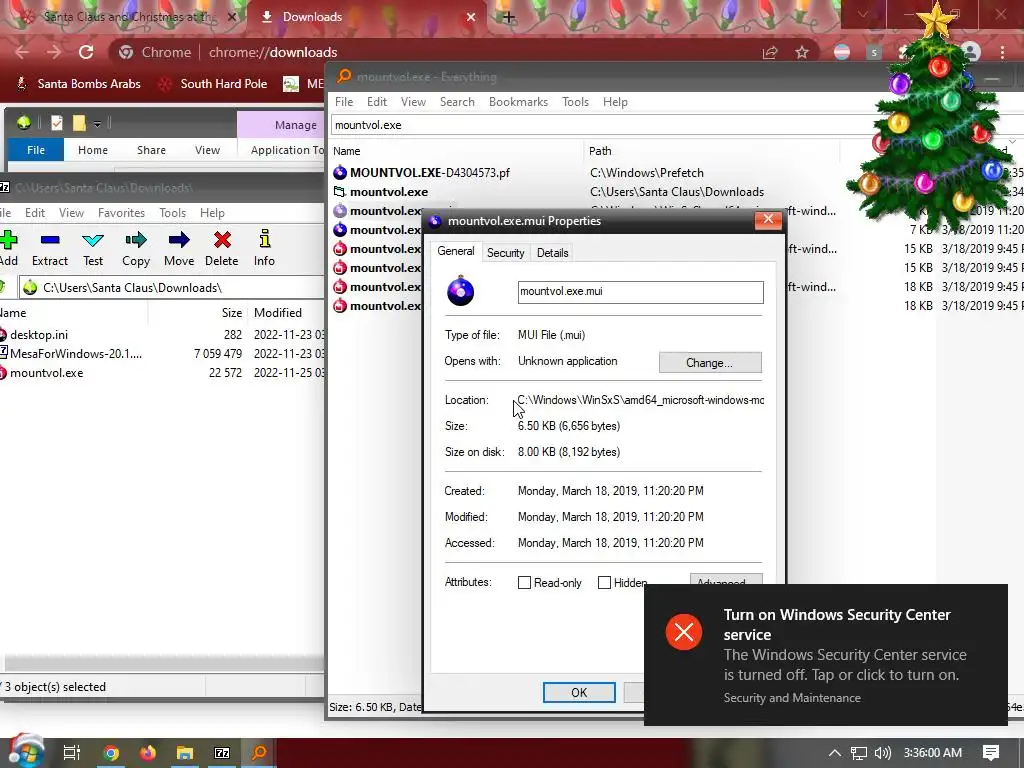Open the Manage tab in Explorer ribbon
The height and width of the screenshot is (768, 1024).
click(x=295, y=125)
